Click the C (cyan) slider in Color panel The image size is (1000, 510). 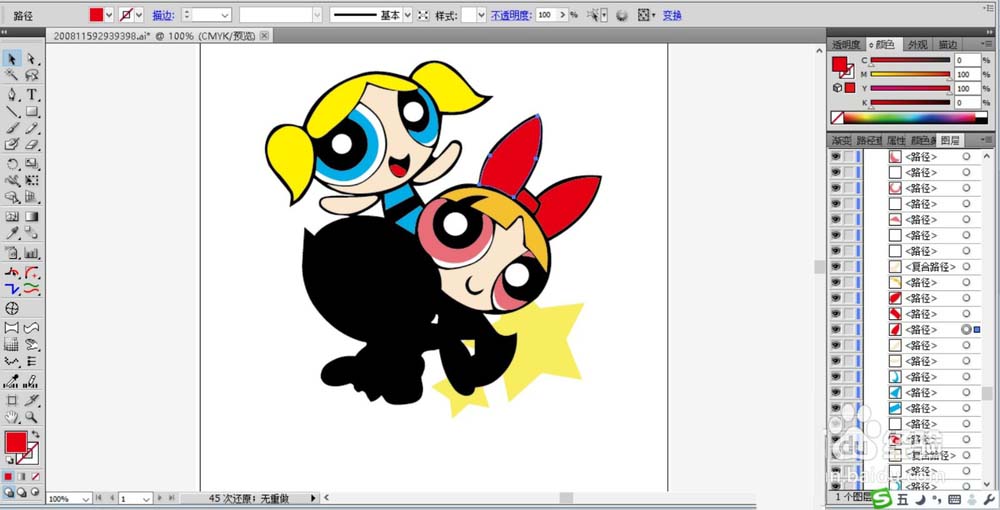(910, 61)
